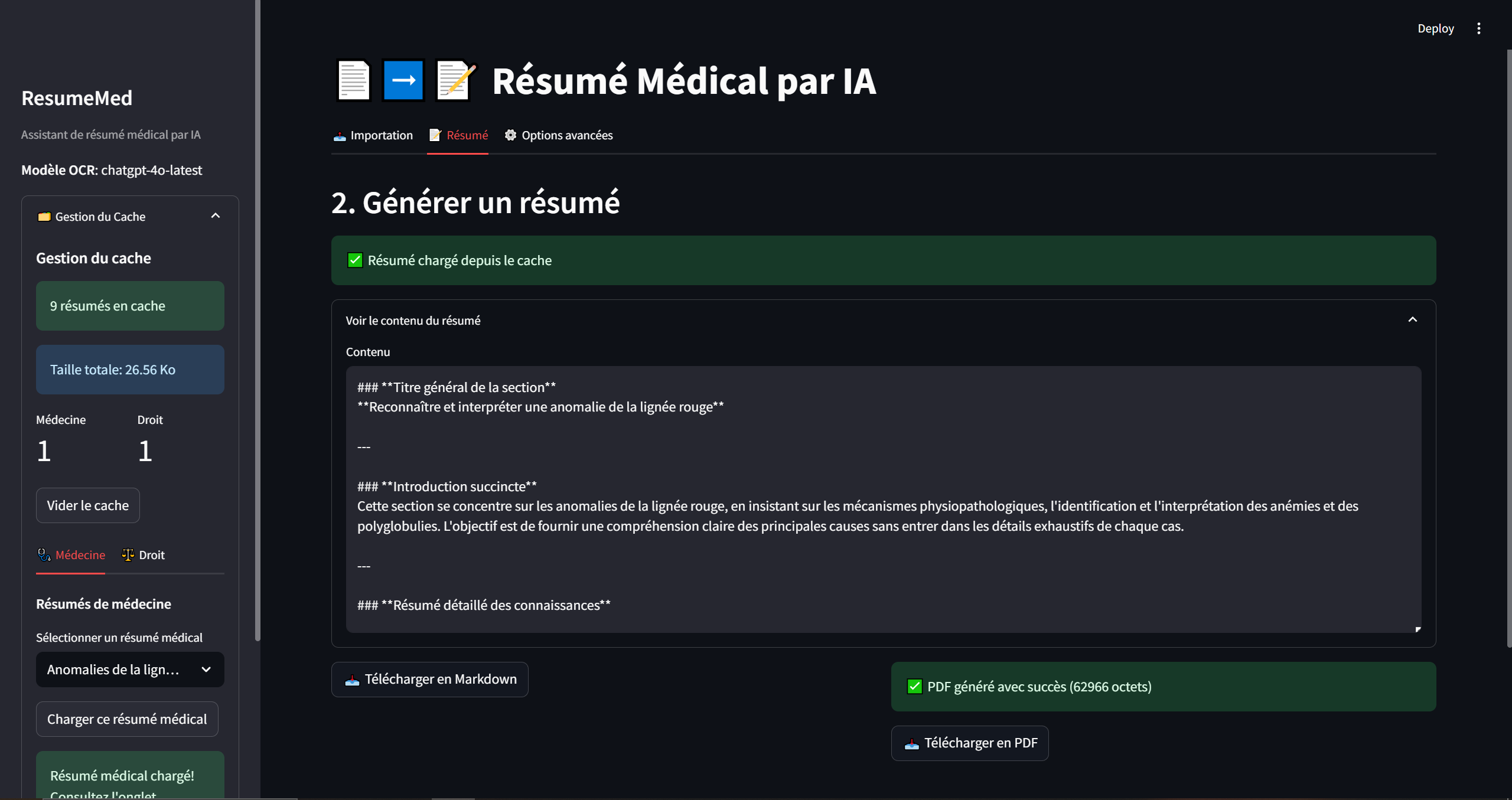Click the arrow icon between the title icons
The width and height of the screenshot is (1512, 800).
coord(403,80)
